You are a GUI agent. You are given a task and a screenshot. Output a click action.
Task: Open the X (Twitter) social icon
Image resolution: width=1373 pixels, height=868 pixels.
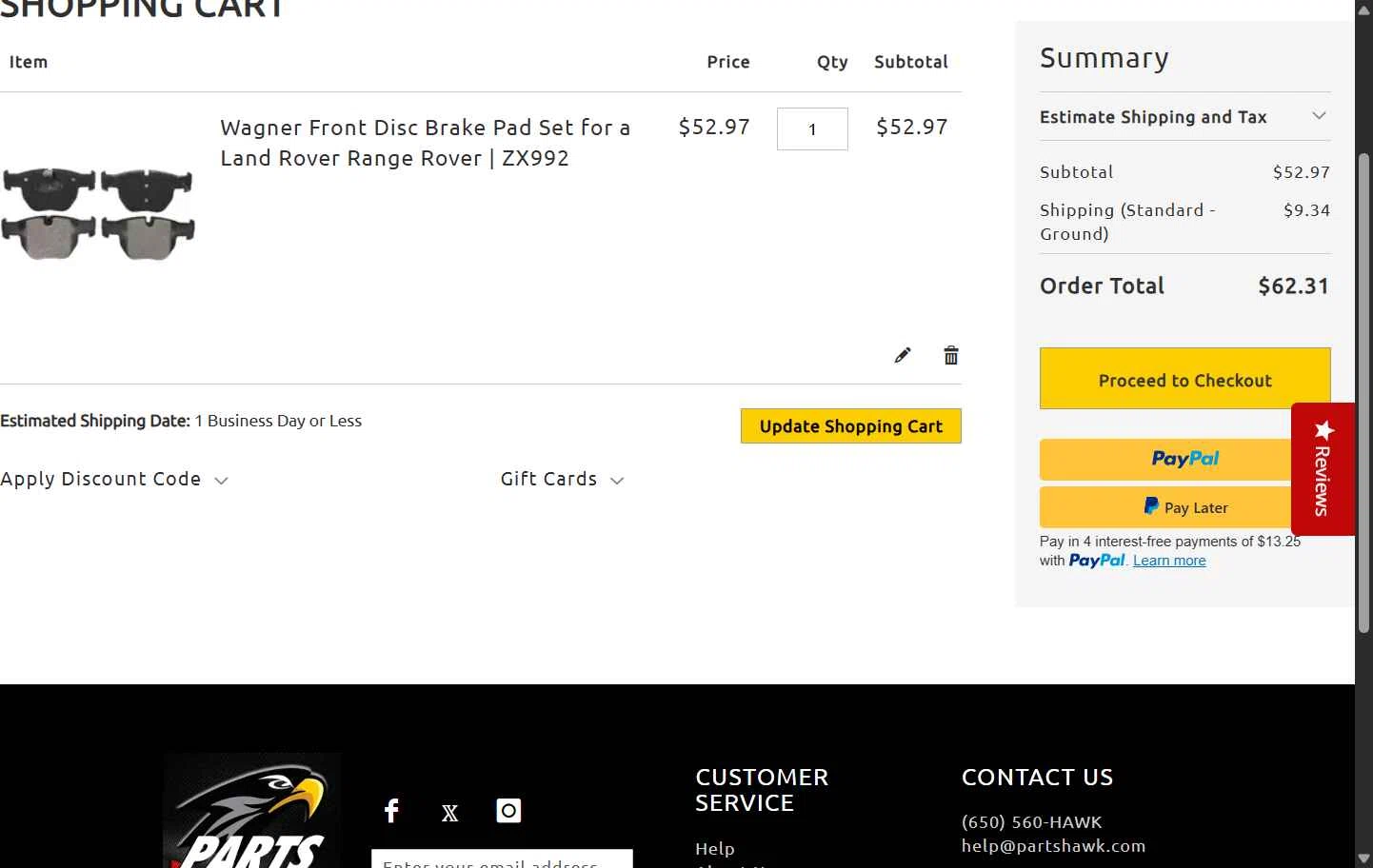(449, 813)
